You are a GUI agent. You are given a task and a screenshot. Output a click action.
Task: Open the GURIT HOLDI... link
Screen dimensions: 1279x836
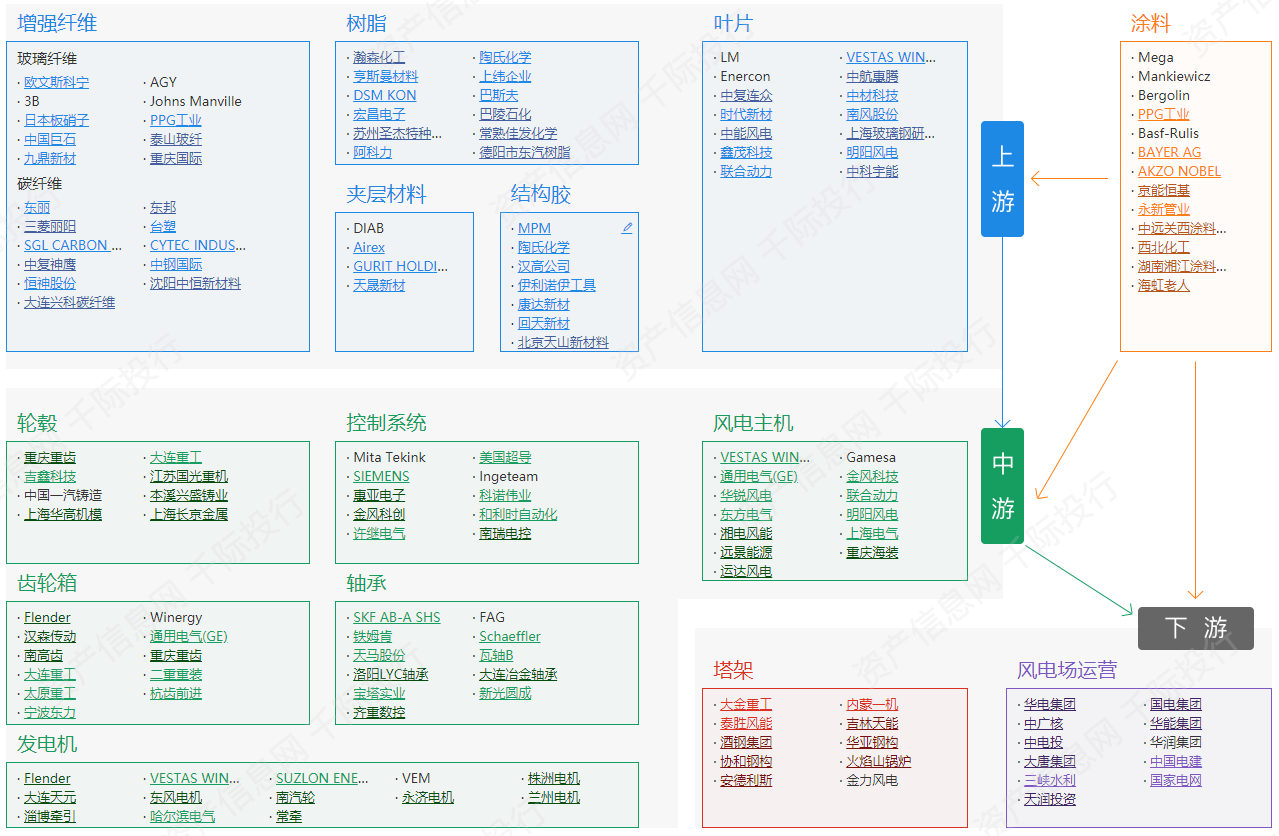pyautogui.click(x=401, y=266)
